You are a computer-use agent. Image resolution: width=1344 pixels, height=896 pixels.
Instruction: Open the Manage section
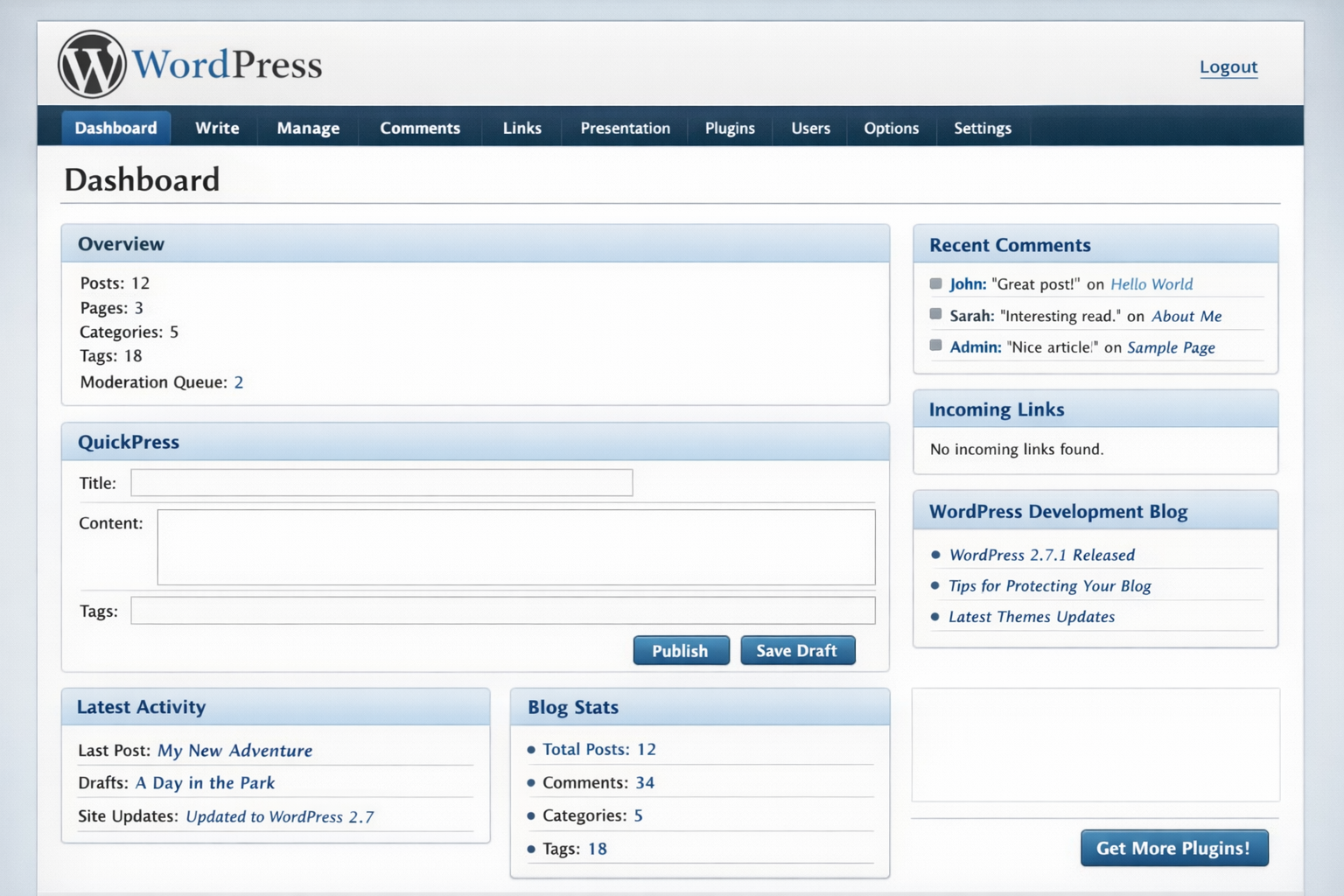[308, 128]
